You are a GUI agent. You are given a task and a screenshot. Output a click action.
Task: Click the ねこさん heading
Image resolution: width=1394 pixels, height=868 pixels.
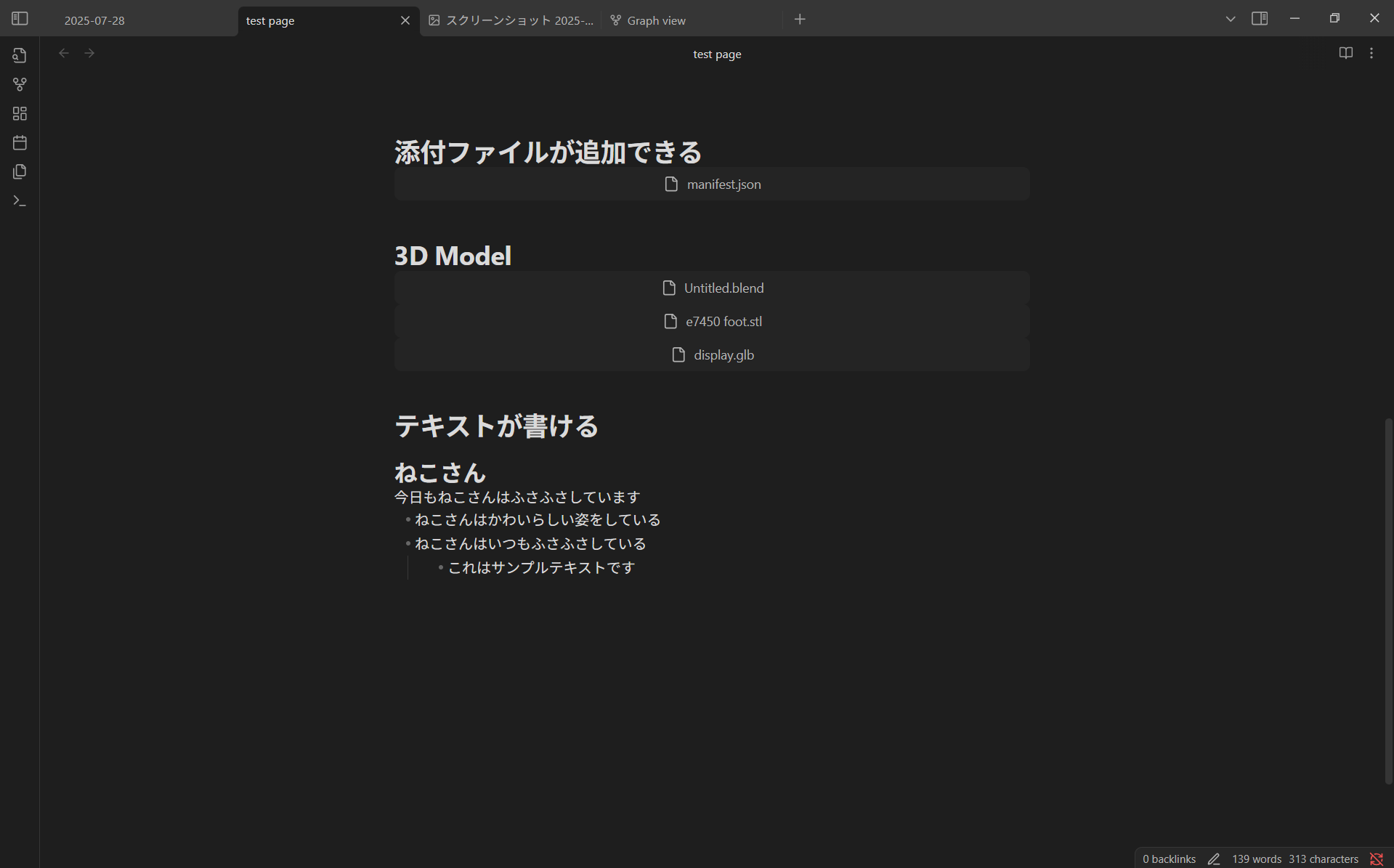tap(440, 473)
